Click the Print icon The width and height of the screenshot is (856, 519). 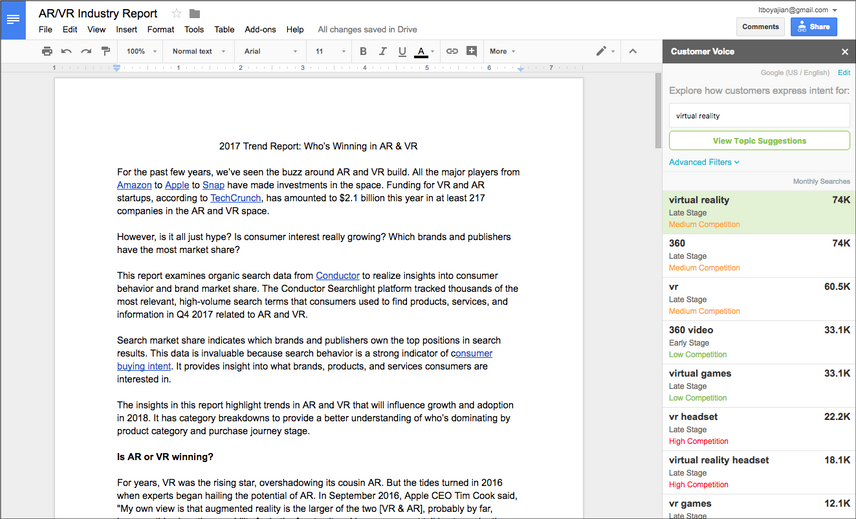(x=47, y=51)
